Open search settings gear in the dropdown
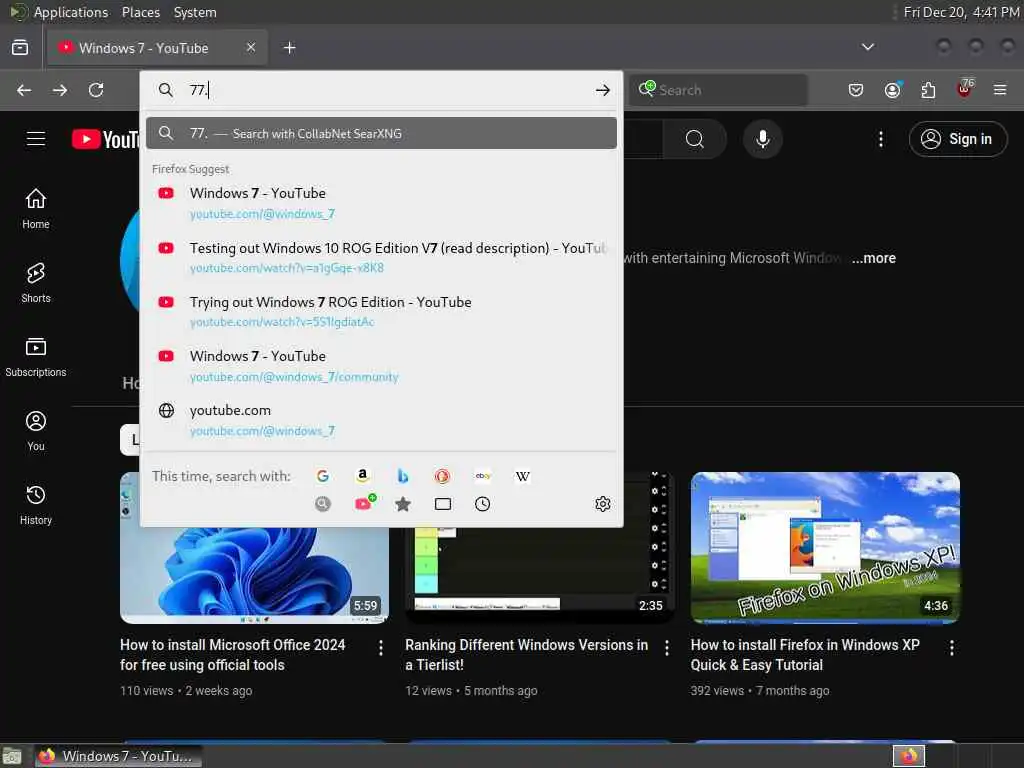 tap(603, 504)
